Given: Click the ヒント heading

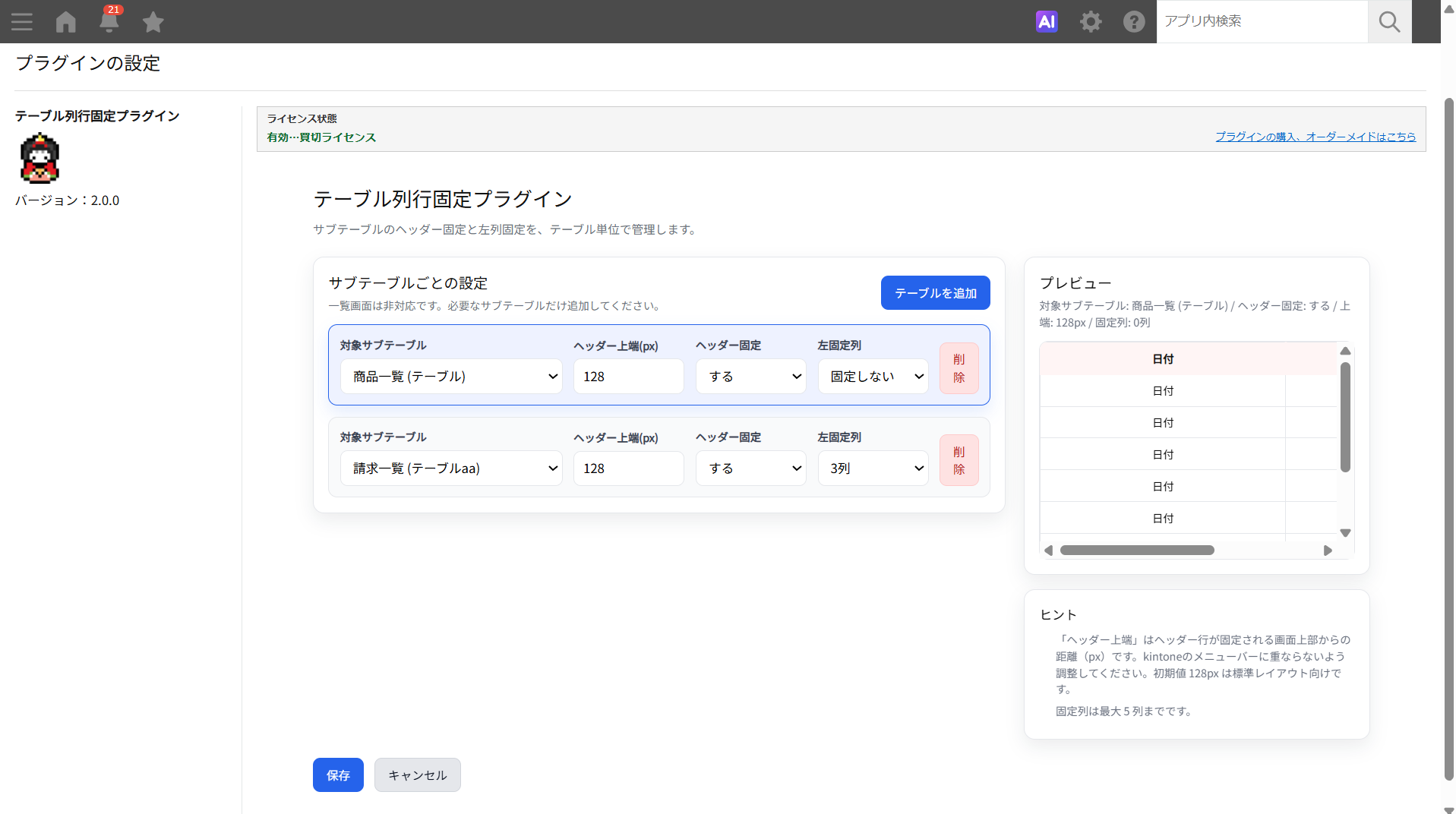Looking at the screenshot, I should click(x=1058, y=615).
